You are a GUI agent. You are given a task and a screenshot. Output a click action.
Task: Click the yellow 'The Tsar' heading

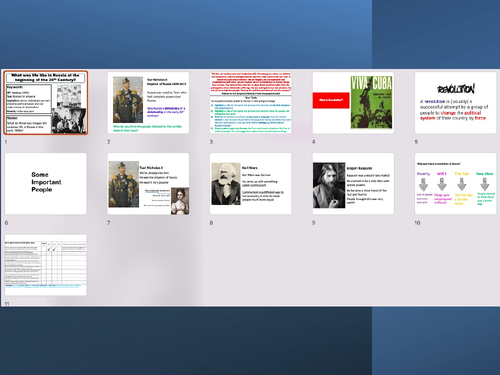[462, 174]
